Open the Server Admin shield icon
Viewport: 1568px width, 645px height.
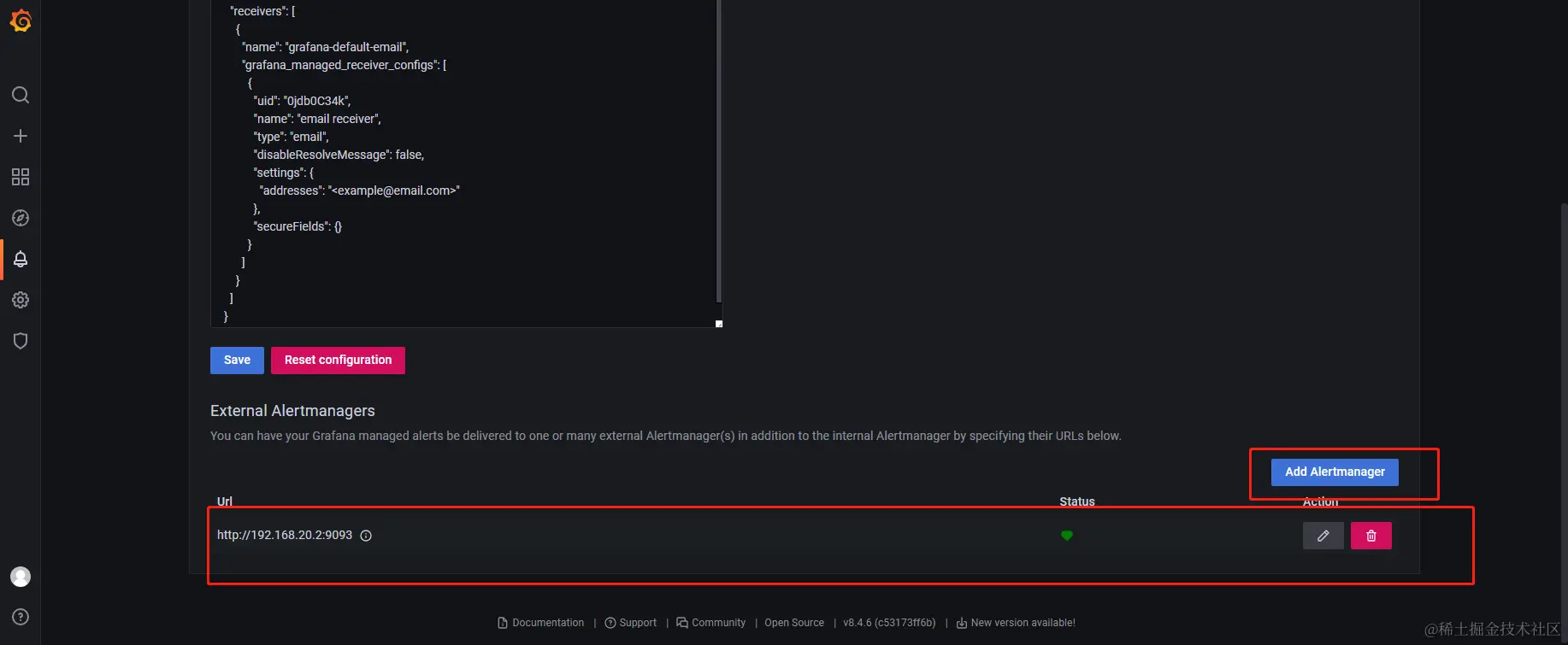pos(21,341)
